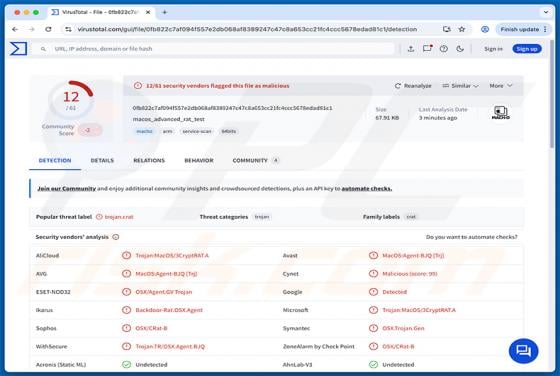The image size is (560, 376).
Task: Open the automate checks link
Action: tap(367, 188)
